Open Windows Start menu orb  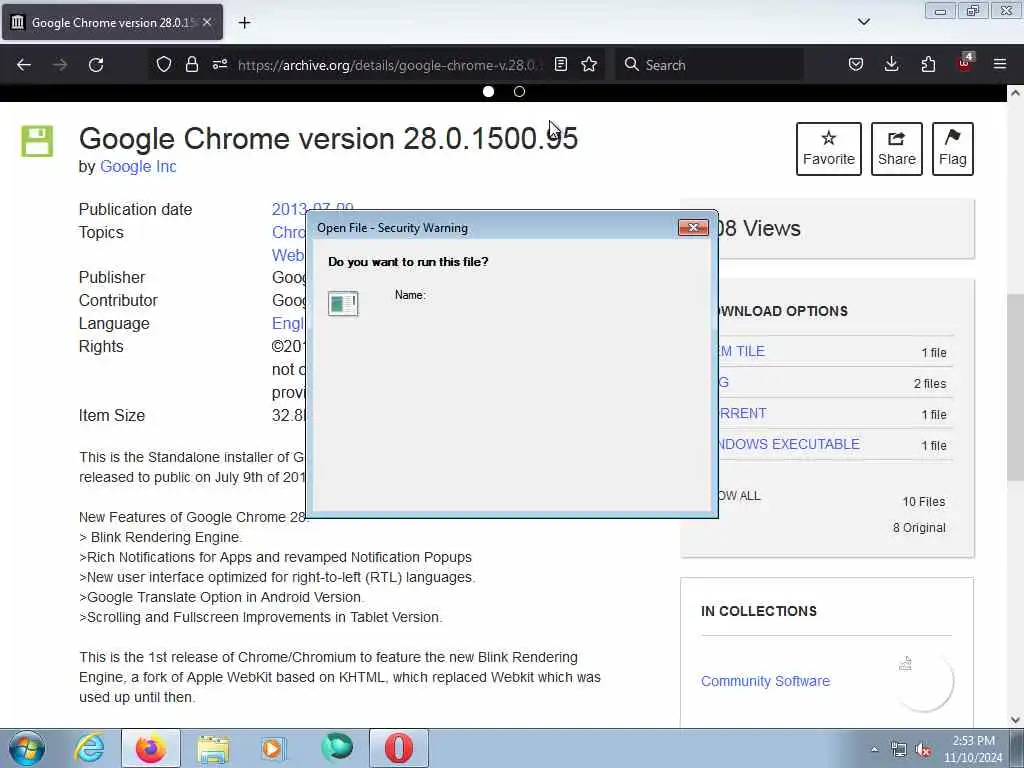[x=27, y=748]
